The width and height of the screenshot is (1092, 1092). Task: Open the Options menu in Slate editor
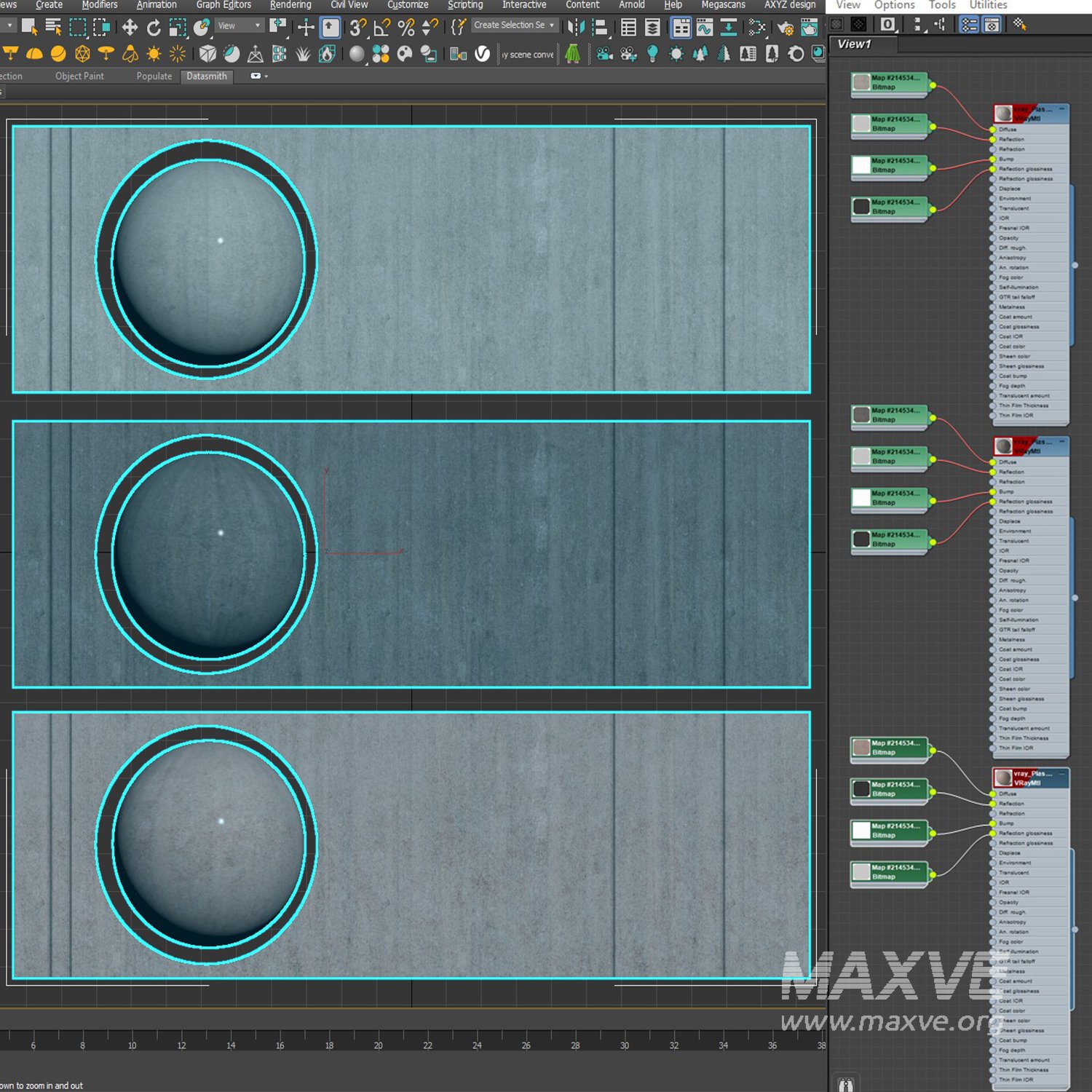point(894,5)
